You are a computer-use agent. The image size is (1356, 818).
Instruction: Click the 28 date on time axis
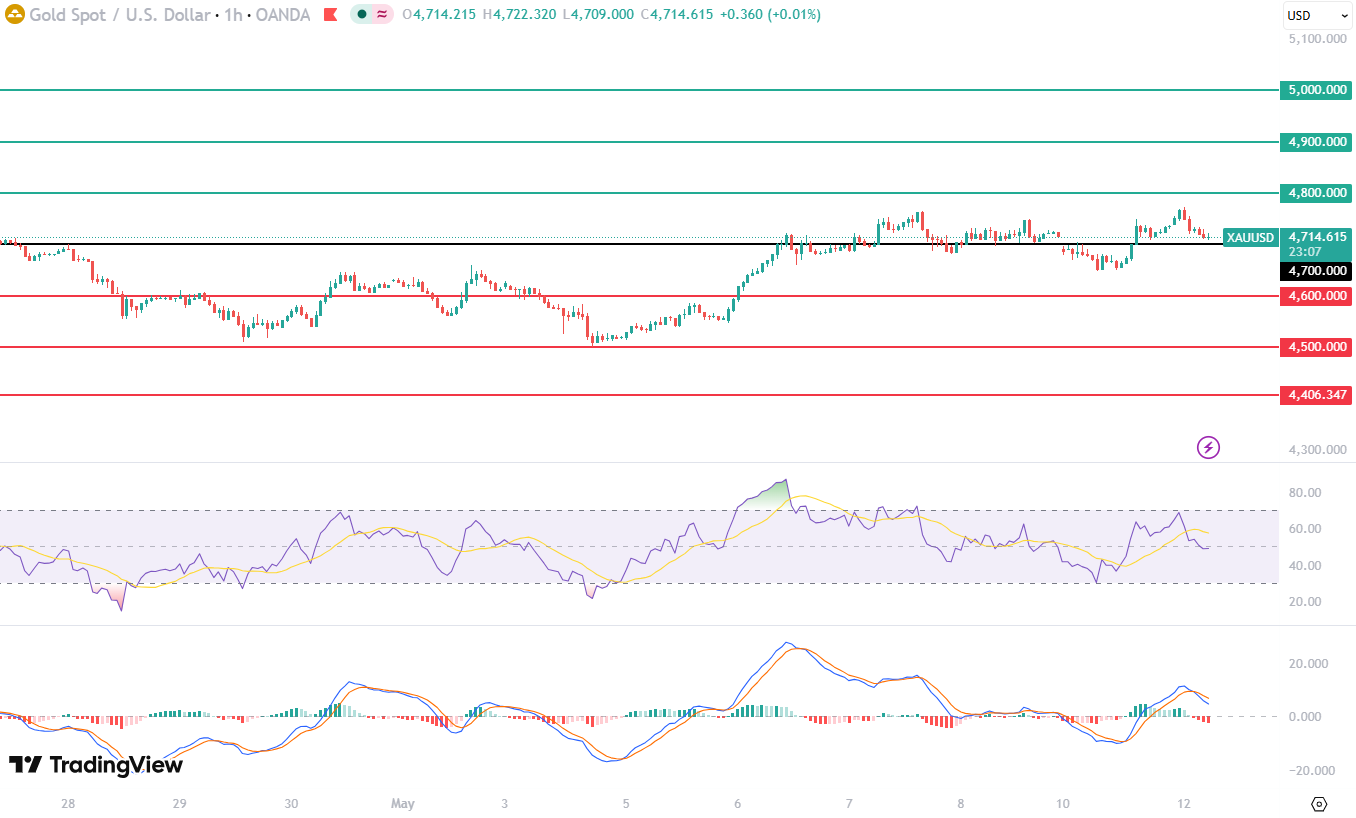pyautogui.click(x=68, y=804)
